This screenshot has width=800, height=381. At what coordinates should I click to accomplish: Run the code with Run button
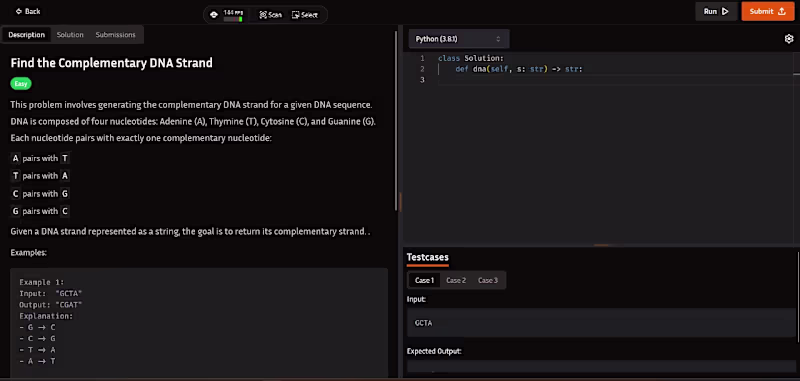[716, 11]
